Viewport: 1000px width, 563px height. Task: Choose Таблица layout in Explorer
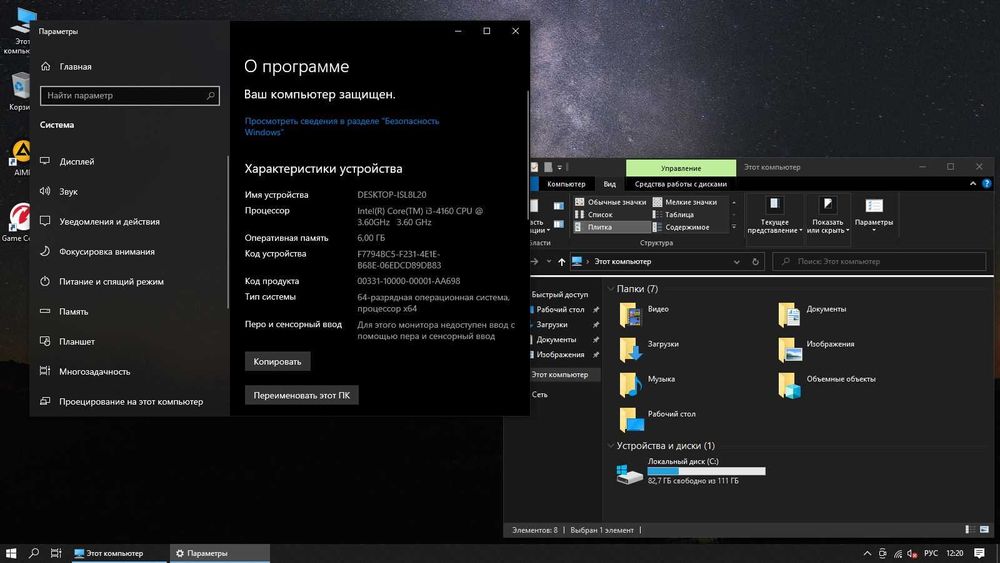(x=673, y=215)
